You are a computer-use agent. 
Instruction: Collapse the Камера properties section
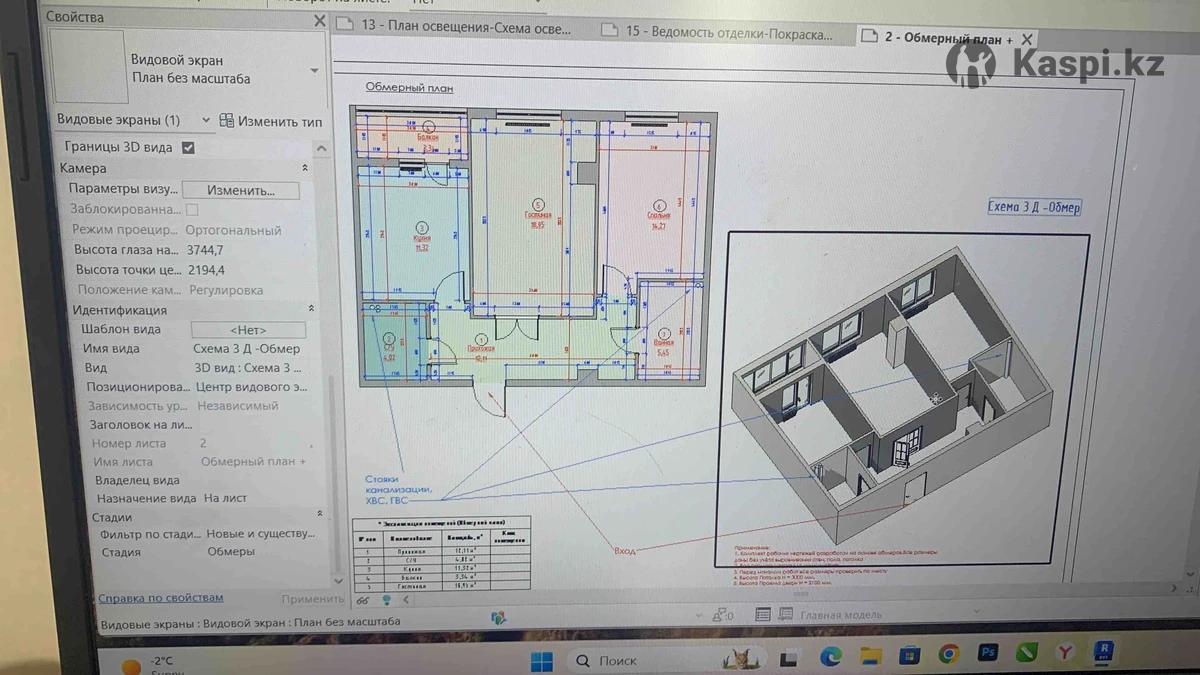pyautogui.click(x=305, y=169)
